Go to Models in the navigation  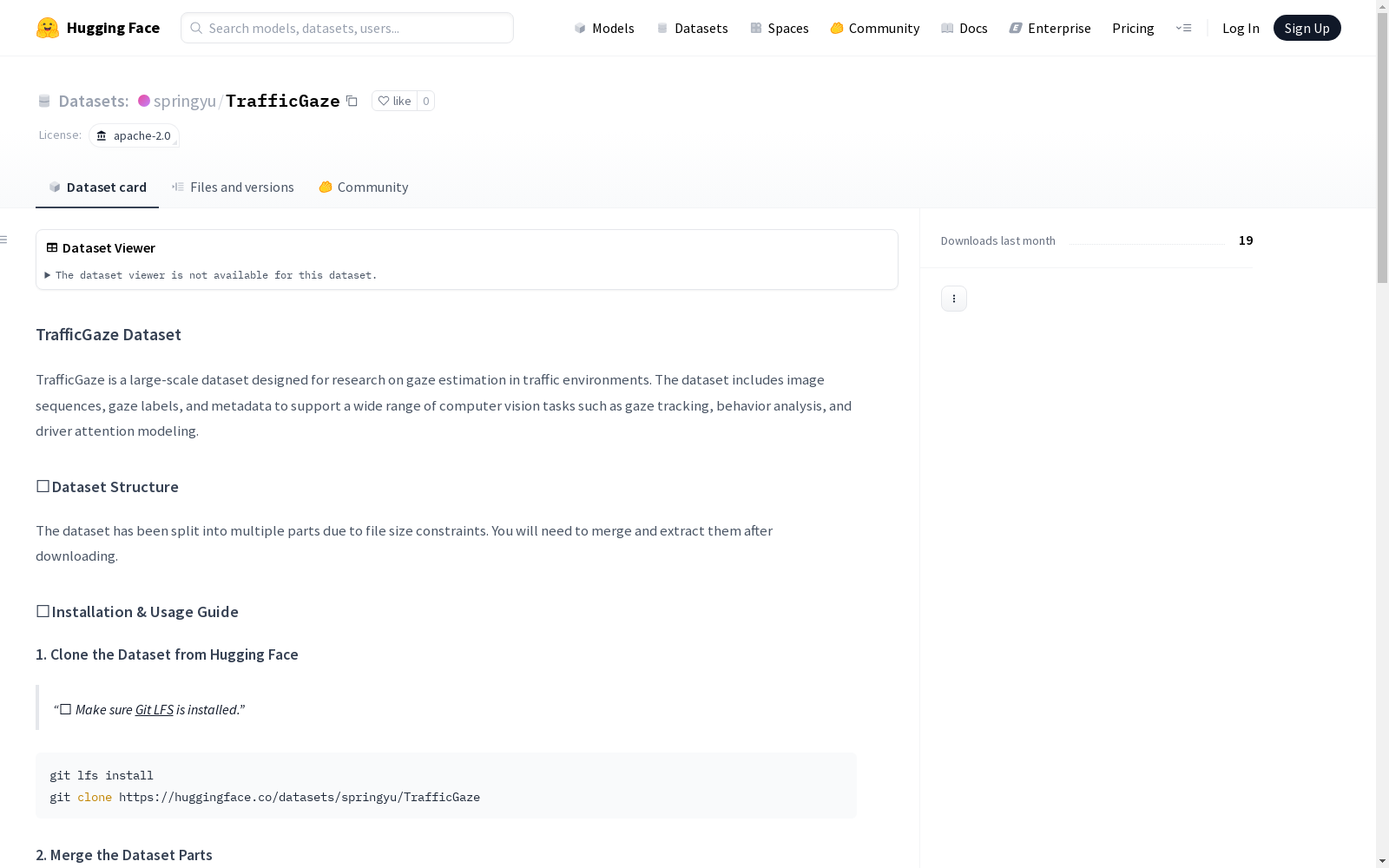click(x=604, y=28)
